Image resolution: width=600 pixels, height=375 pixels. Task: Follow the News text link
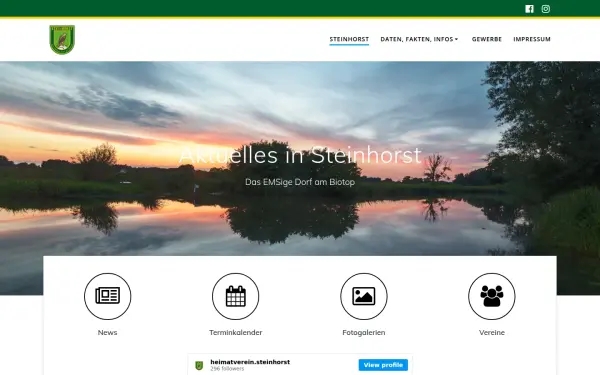[x=108, y=333]
